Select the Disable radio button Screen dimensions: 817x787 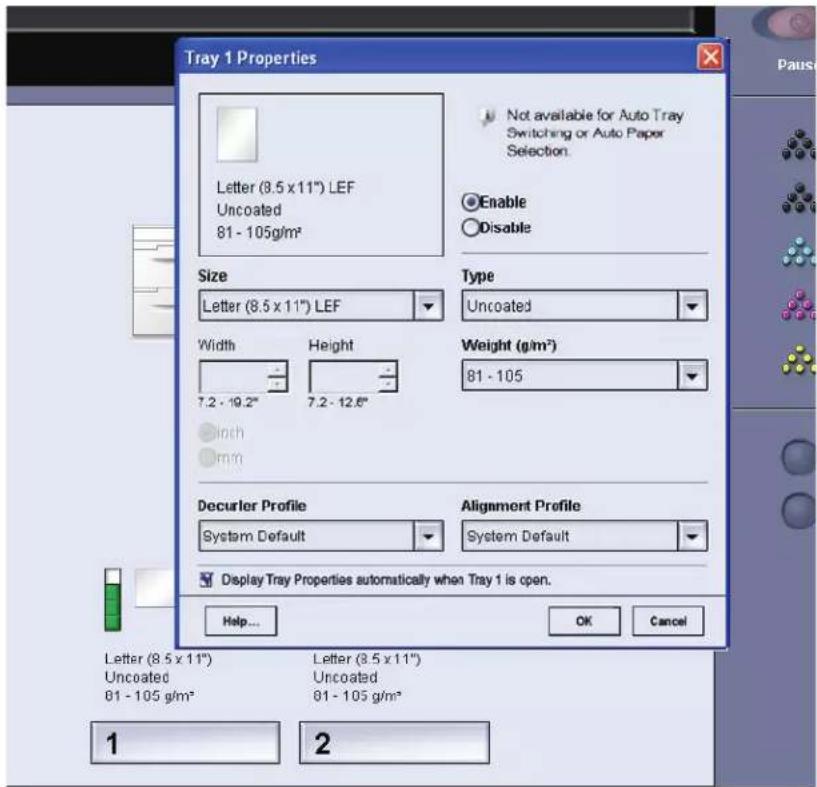pyautogui.click(x=471, y=227)
